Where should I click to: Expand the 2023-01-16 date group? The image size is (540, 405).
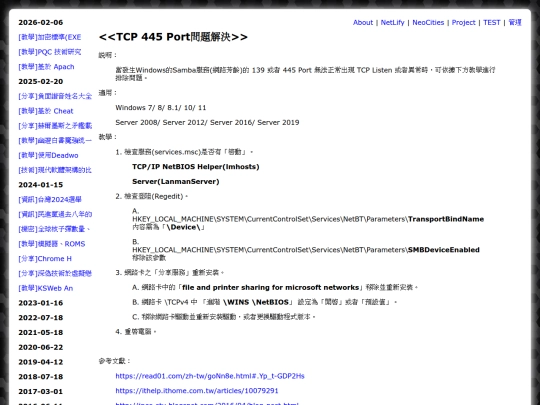tap(41, 303)
